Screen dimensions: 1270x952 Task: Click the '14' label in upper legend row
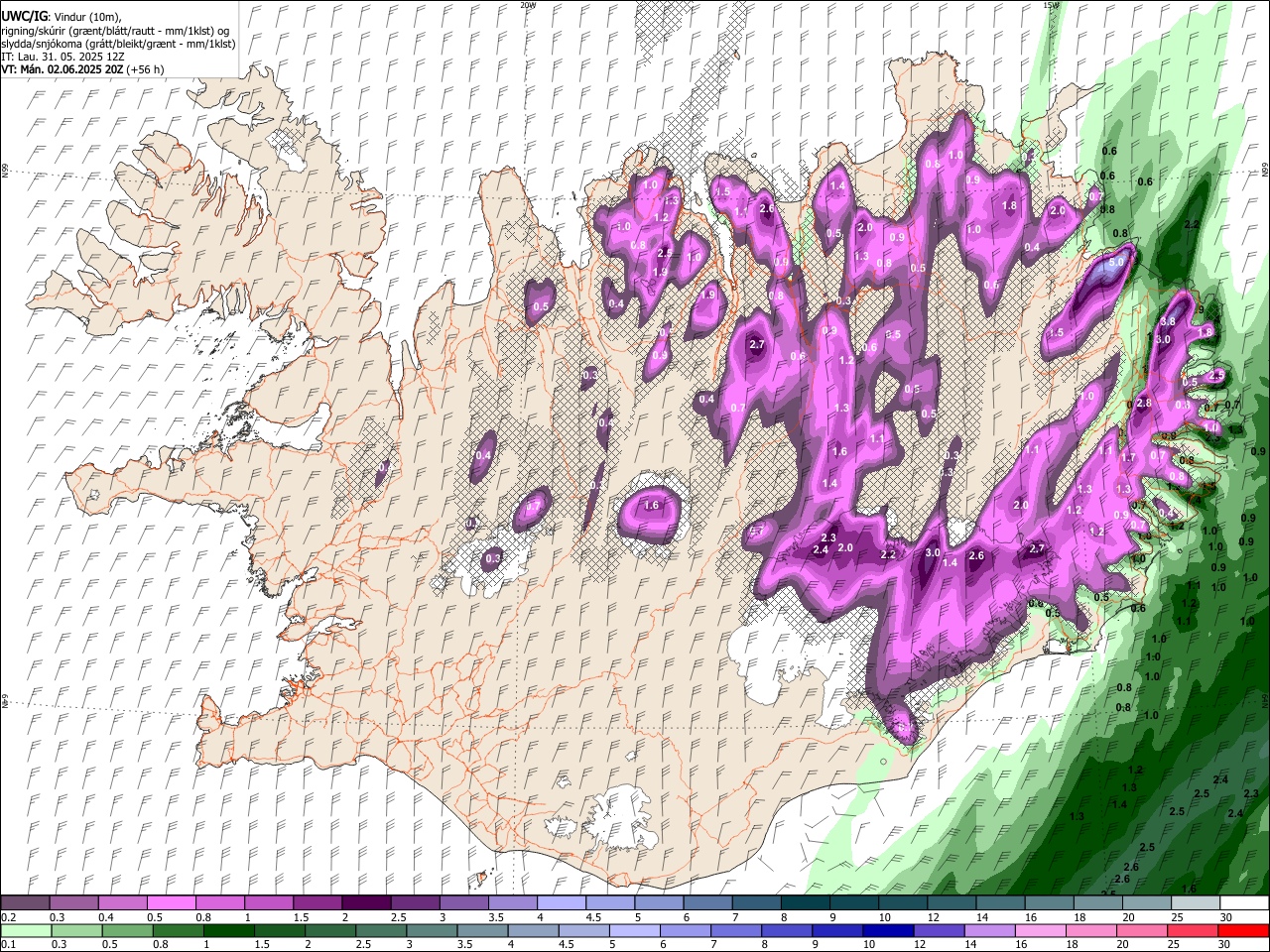981,917
